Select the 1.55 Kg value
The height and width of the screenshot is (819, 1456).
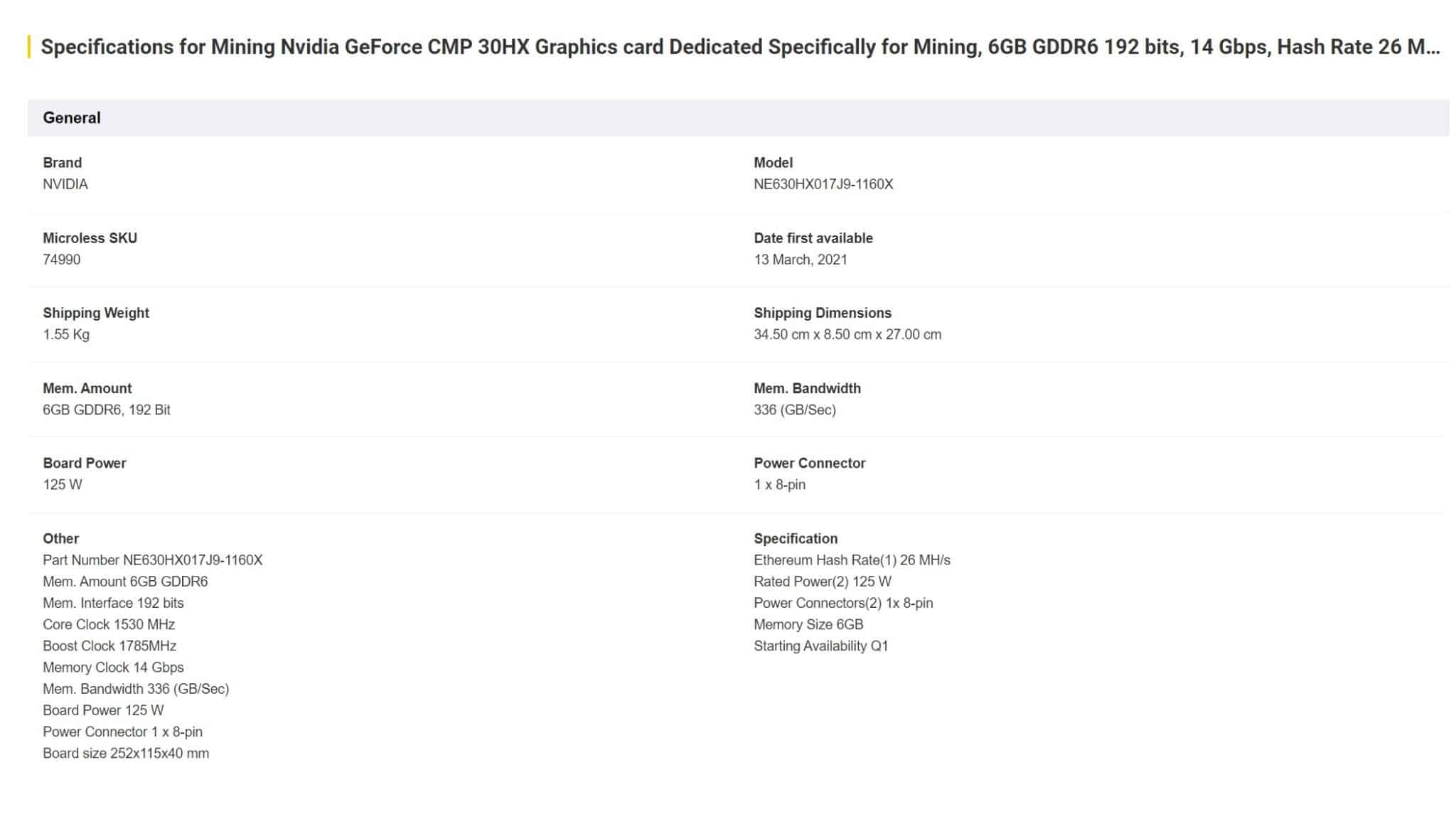pos(66,334)
